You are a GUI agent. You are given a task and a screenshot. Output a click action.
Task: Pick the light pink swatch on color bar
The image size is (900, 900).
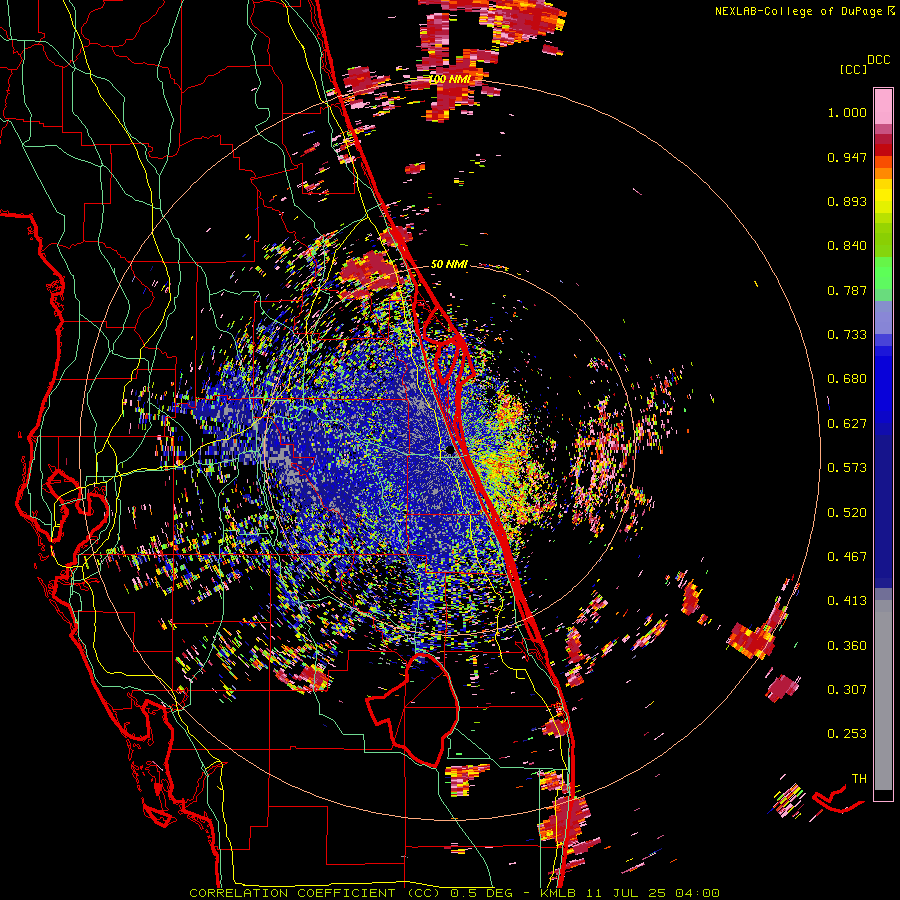883,106
